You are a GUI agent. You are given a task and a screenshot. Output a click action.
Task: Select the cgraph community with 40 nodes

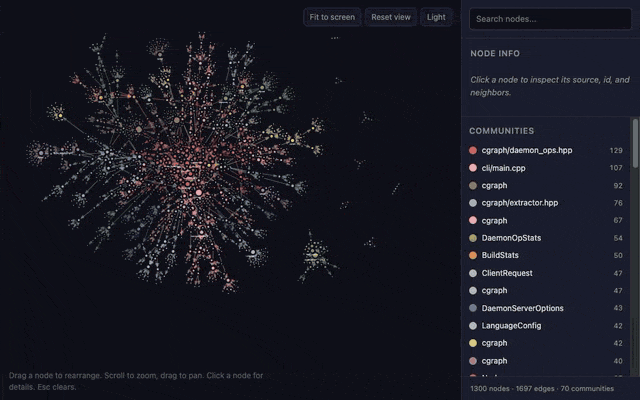pyautogui.click(x=546, y=361)
